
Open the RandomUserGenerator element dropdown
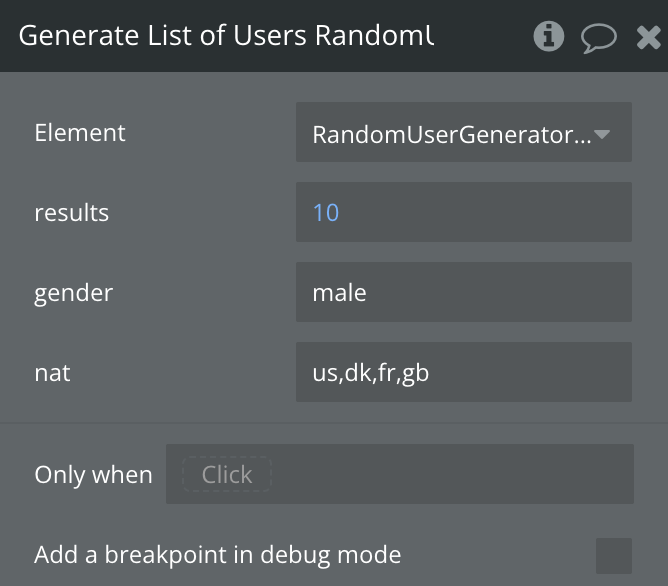click(x=452, y=133)
